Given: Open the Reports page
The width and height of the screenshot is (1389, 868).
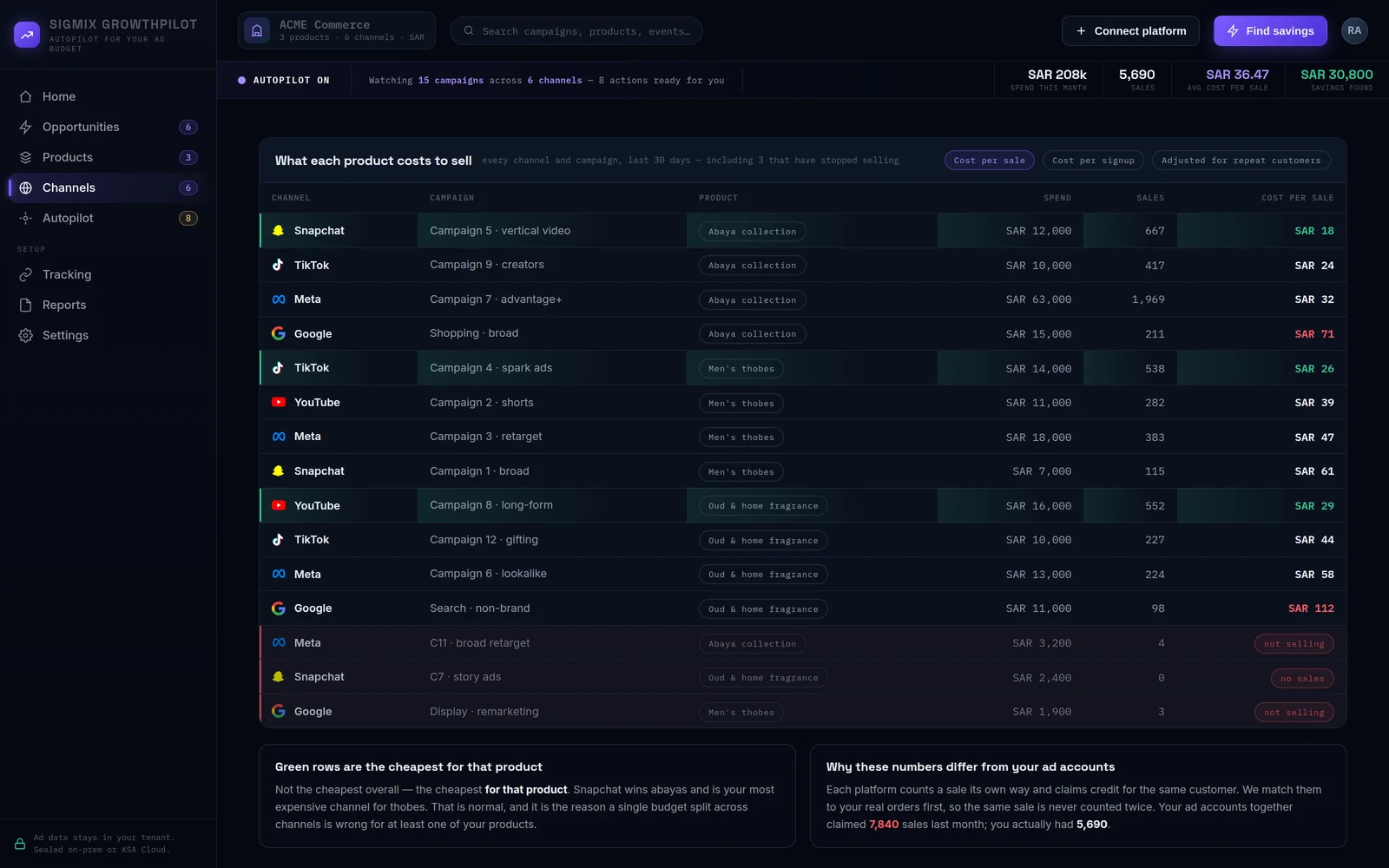Looking at the screenshot, I should coord(108,305).
